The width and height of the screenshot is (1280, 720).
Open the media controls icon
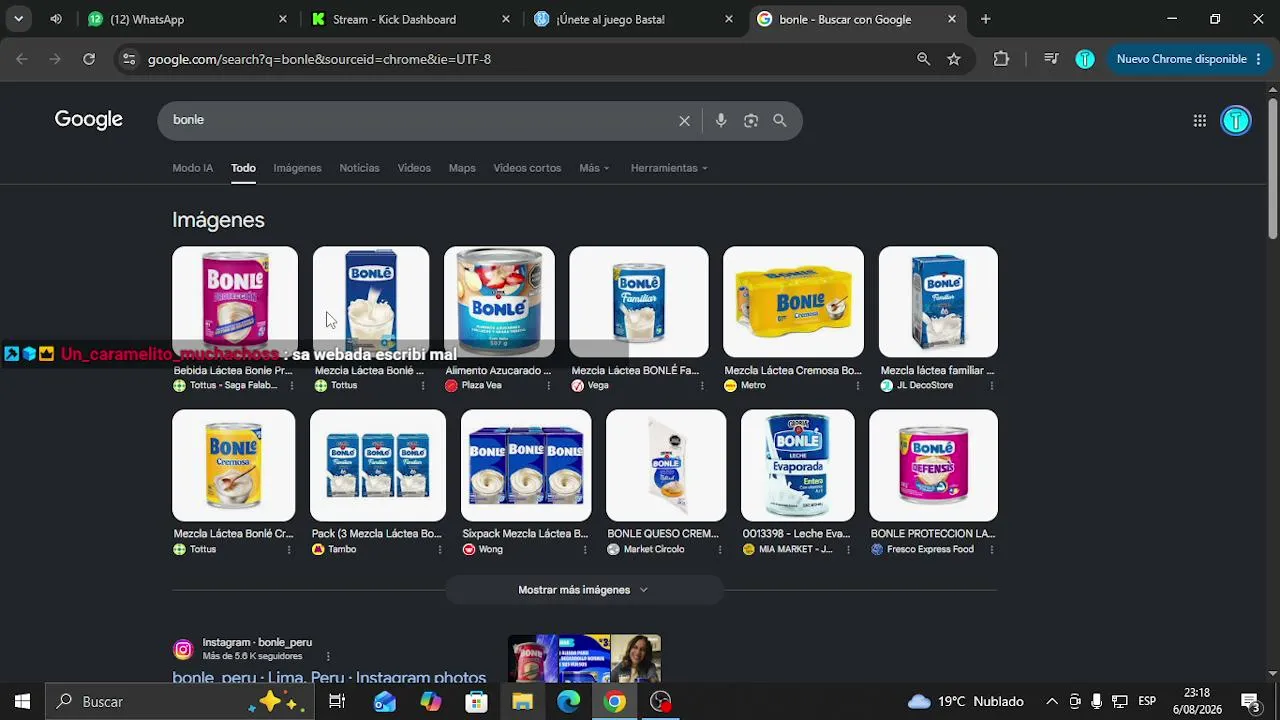tap(1051, 59)
